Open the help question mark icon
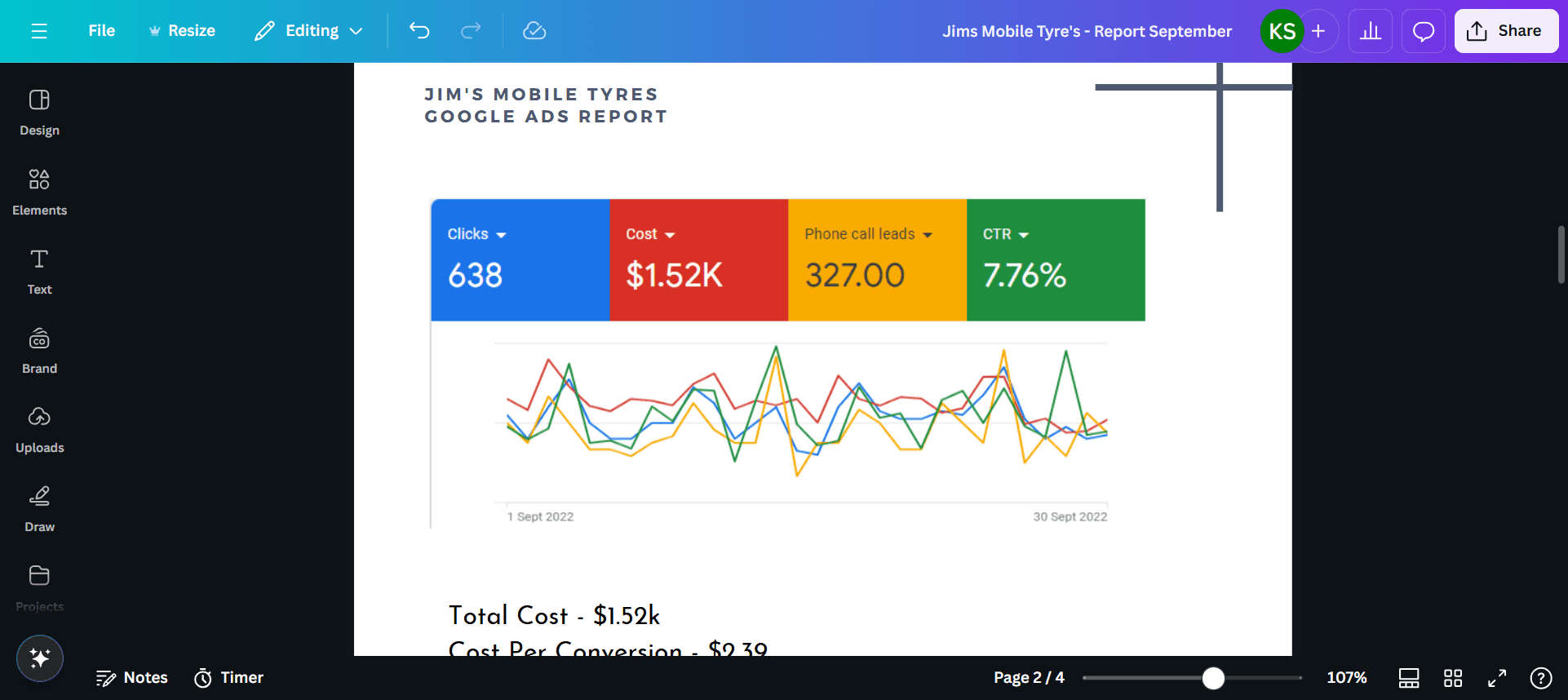 [1541, 678]
